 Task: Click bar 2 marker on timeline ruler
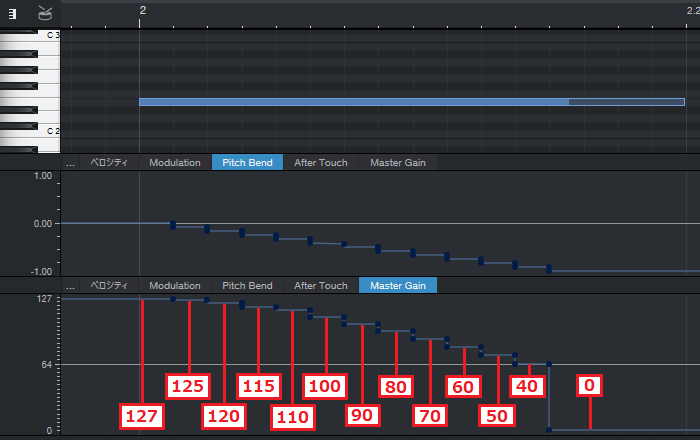pyautogui.click(x=142, y=9)
